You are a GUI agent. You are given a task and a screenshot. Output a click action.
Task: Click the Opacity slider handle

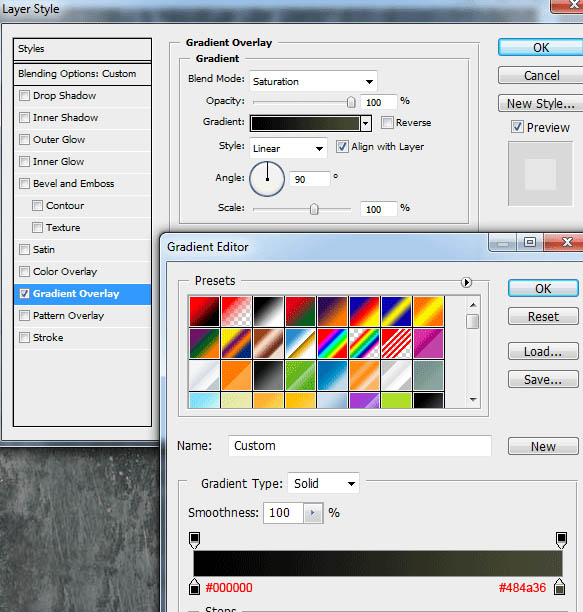pos(351,102)
